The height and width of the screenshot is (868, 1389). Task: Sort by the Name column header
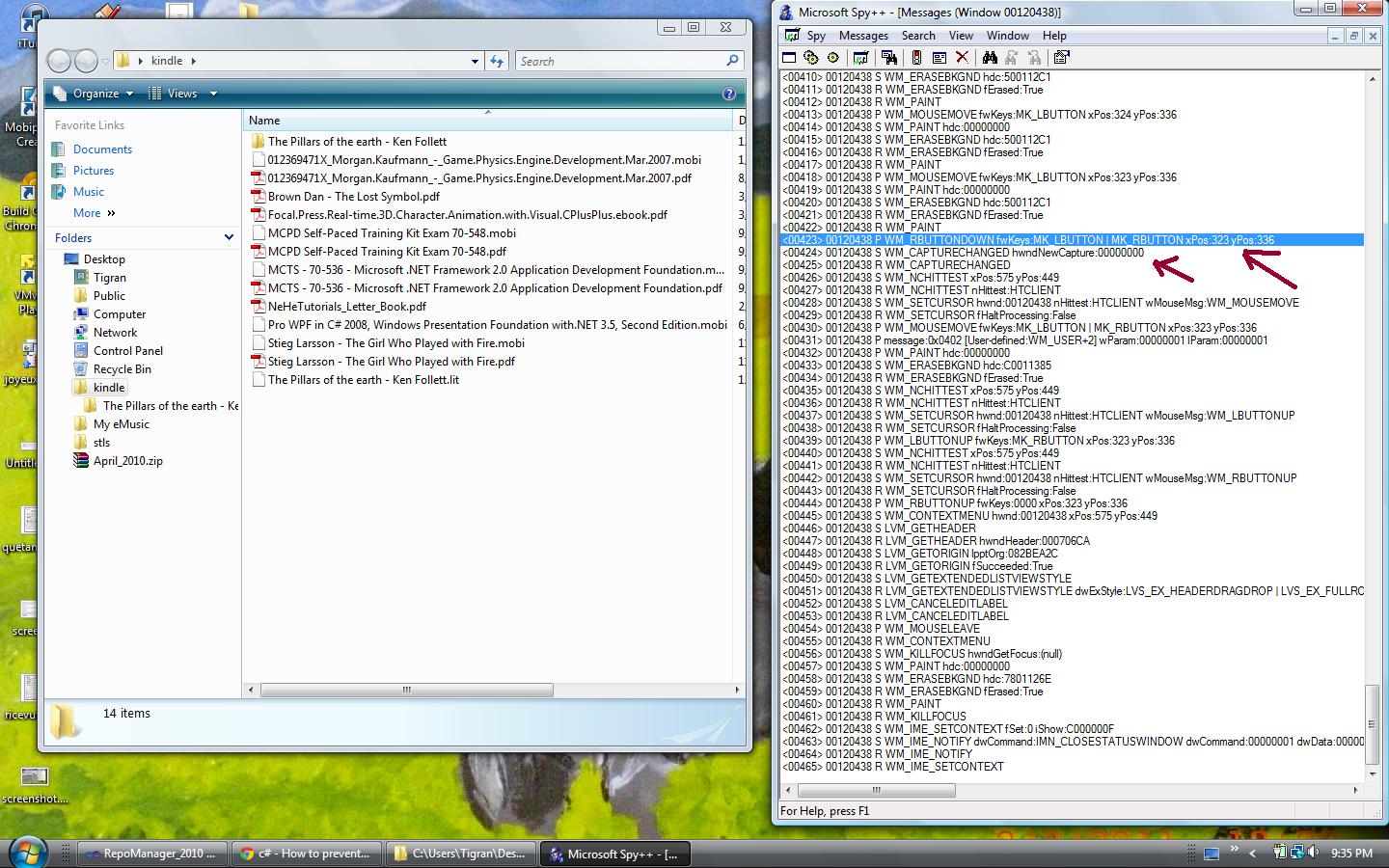click(488, 121)
